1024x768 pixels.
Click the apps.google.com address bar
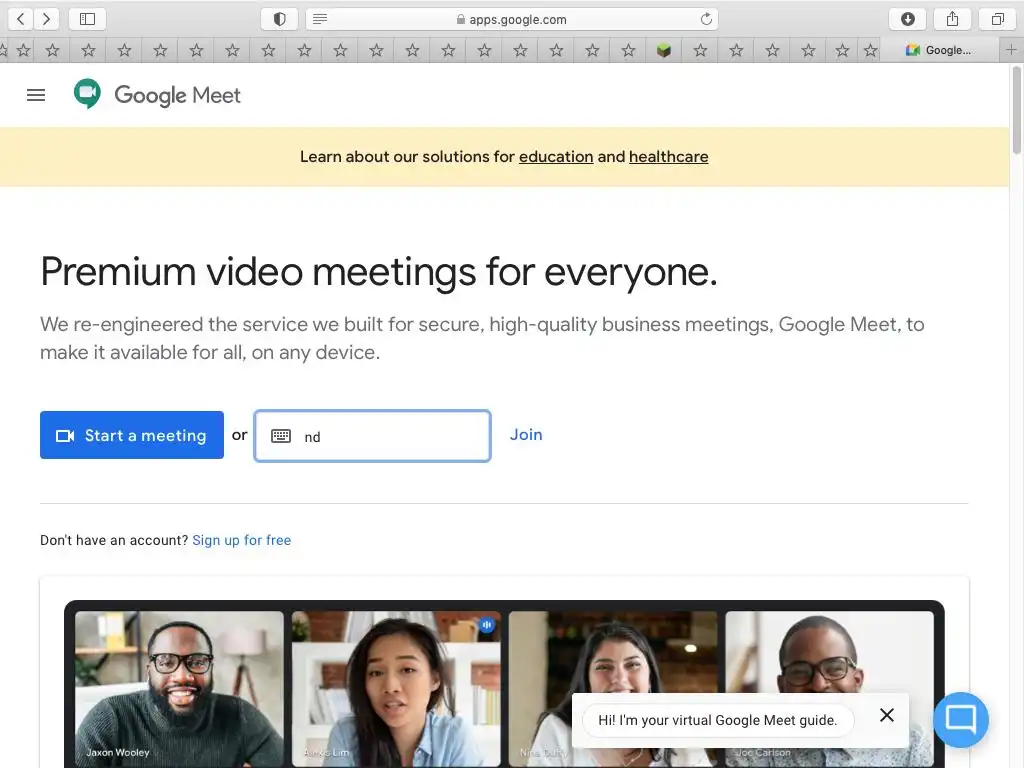[x=512, y=19]
